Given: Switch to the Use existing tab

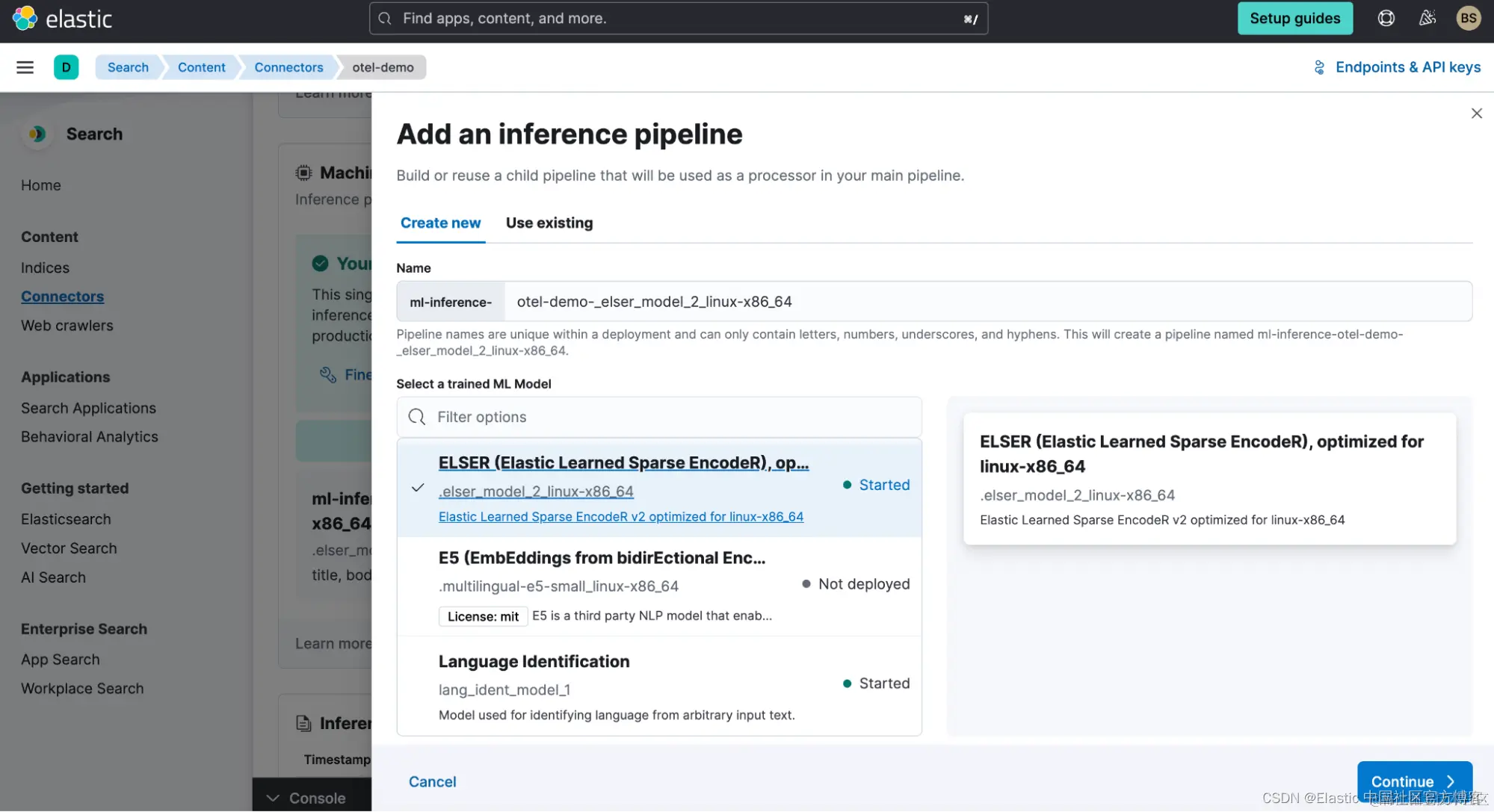Looking at the screenshot, I should point(549,223).
